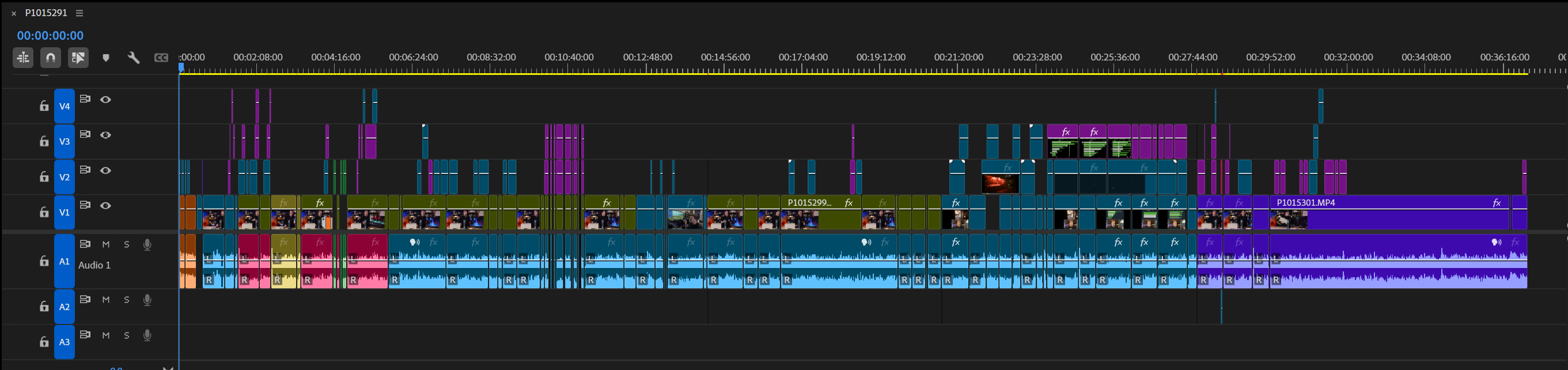This screenshot has height=370, width=1568.
Task: Select the V1 track target button
Action: tap(65, 213)
